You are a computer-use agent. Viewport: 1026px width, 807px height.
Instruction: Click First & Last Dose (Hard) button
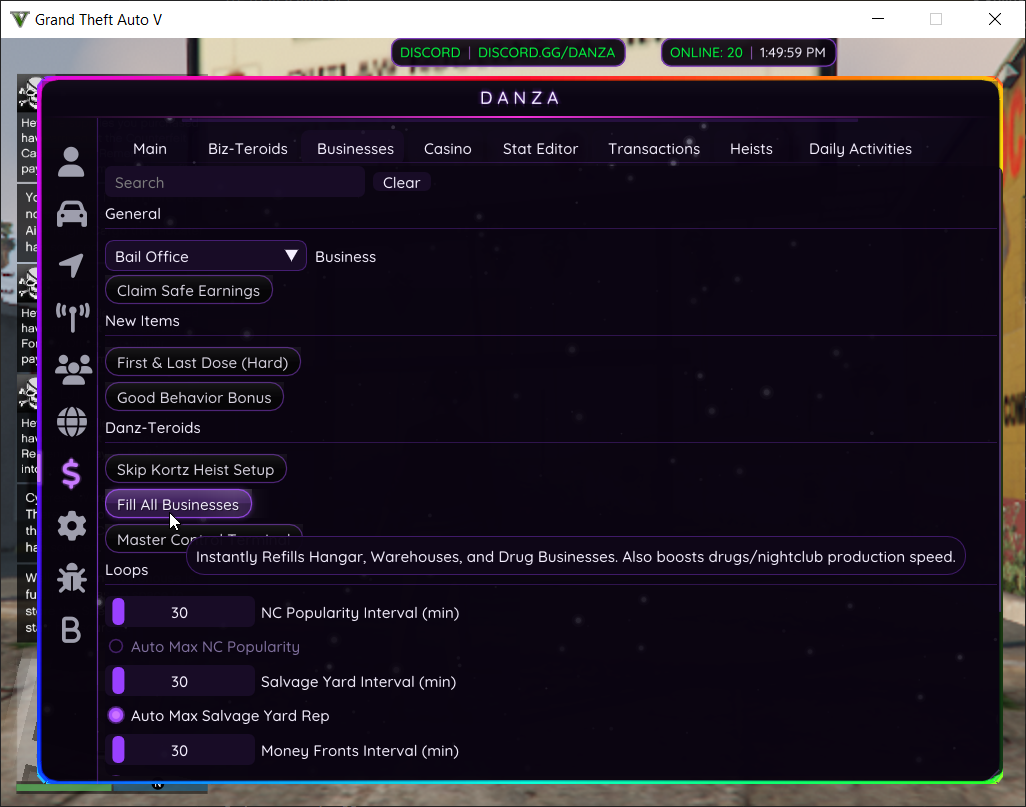click(203, 363)
